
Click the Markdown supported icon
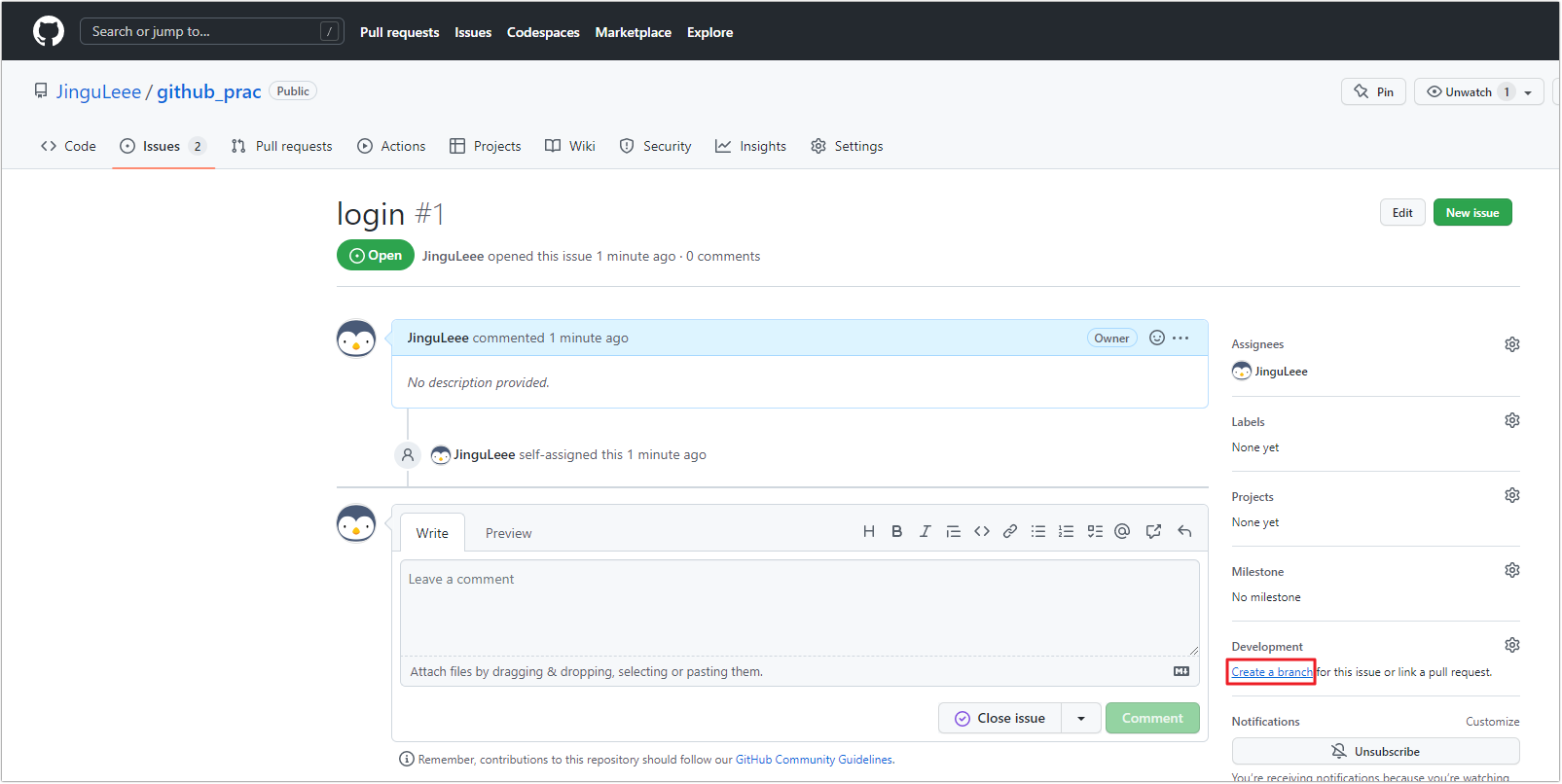1181,671
